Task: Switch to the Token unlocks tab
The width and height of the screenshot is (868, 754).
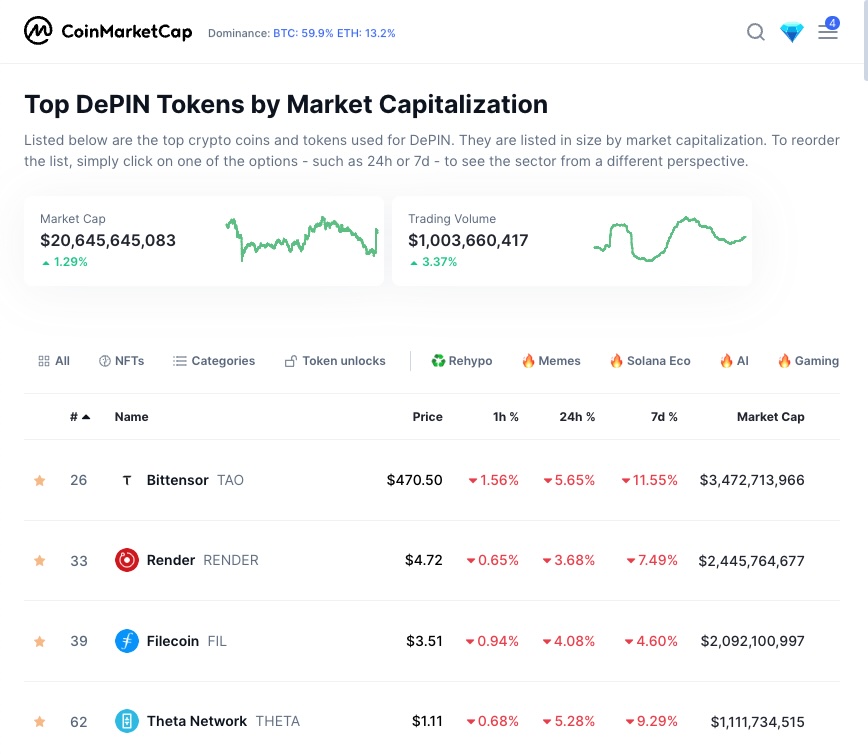Action: [x=335, y=361]
